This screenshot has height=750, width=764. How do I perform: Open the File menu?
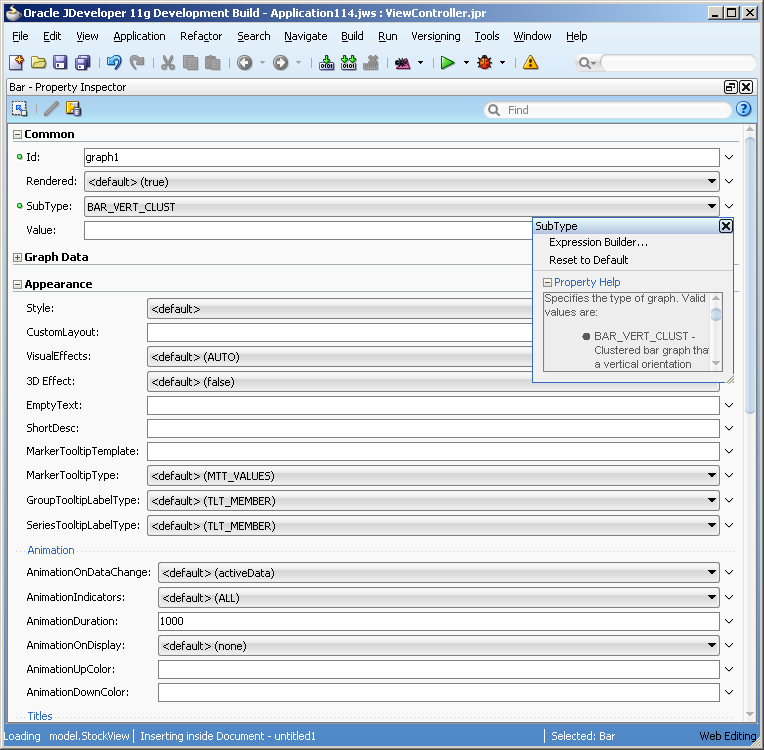coord(20,36)
